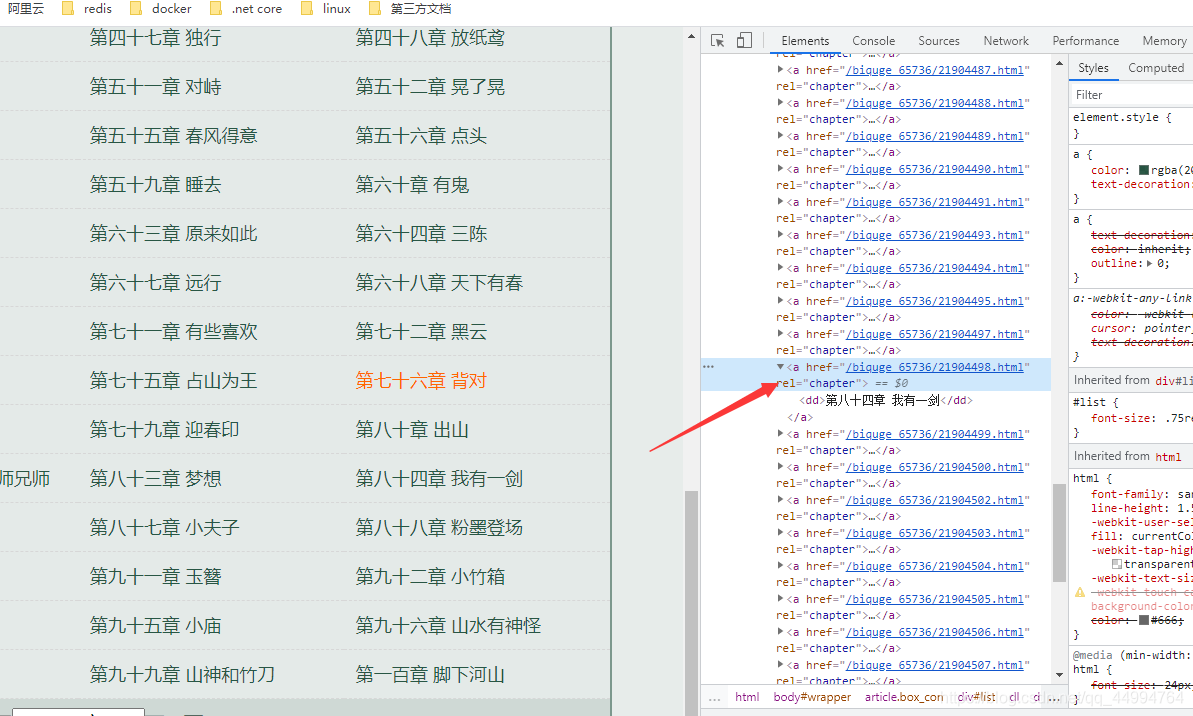The height and width of the screenshot is (716, 1193).
Task: Open the 阿里云 bookmark
Action: coord(26,8)
